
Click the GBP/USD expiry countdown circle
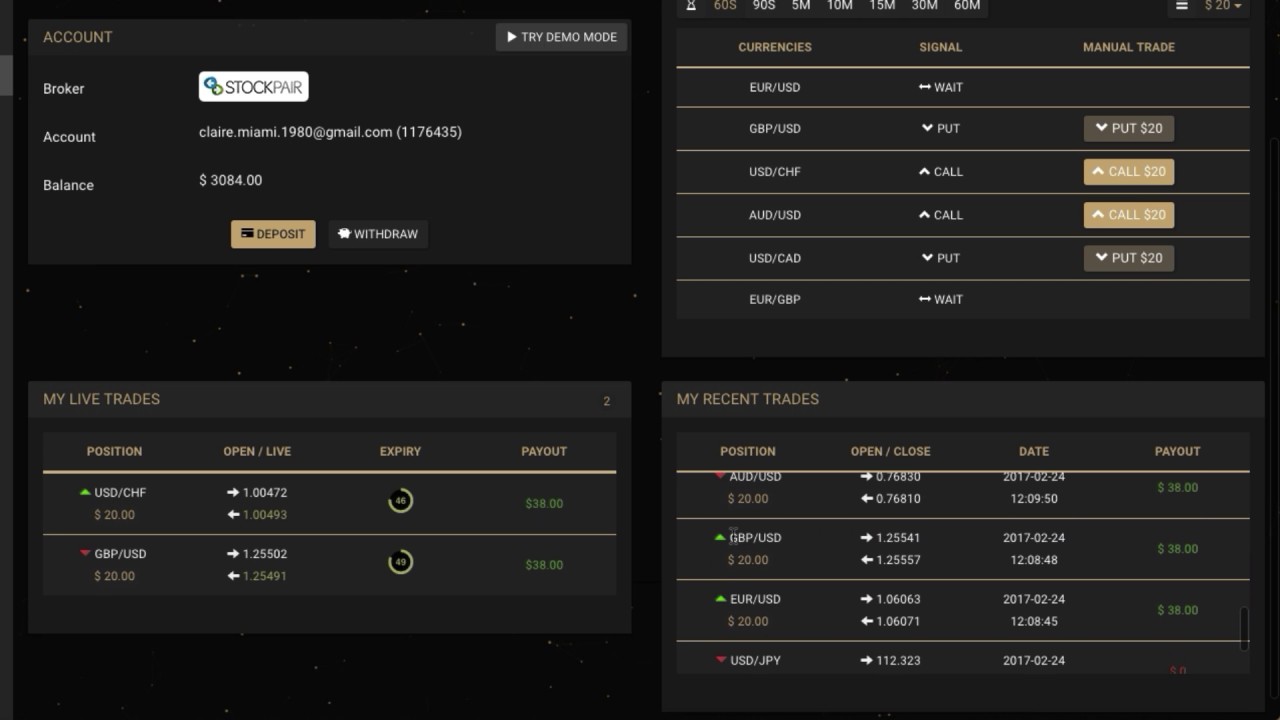tap(400, 562)
